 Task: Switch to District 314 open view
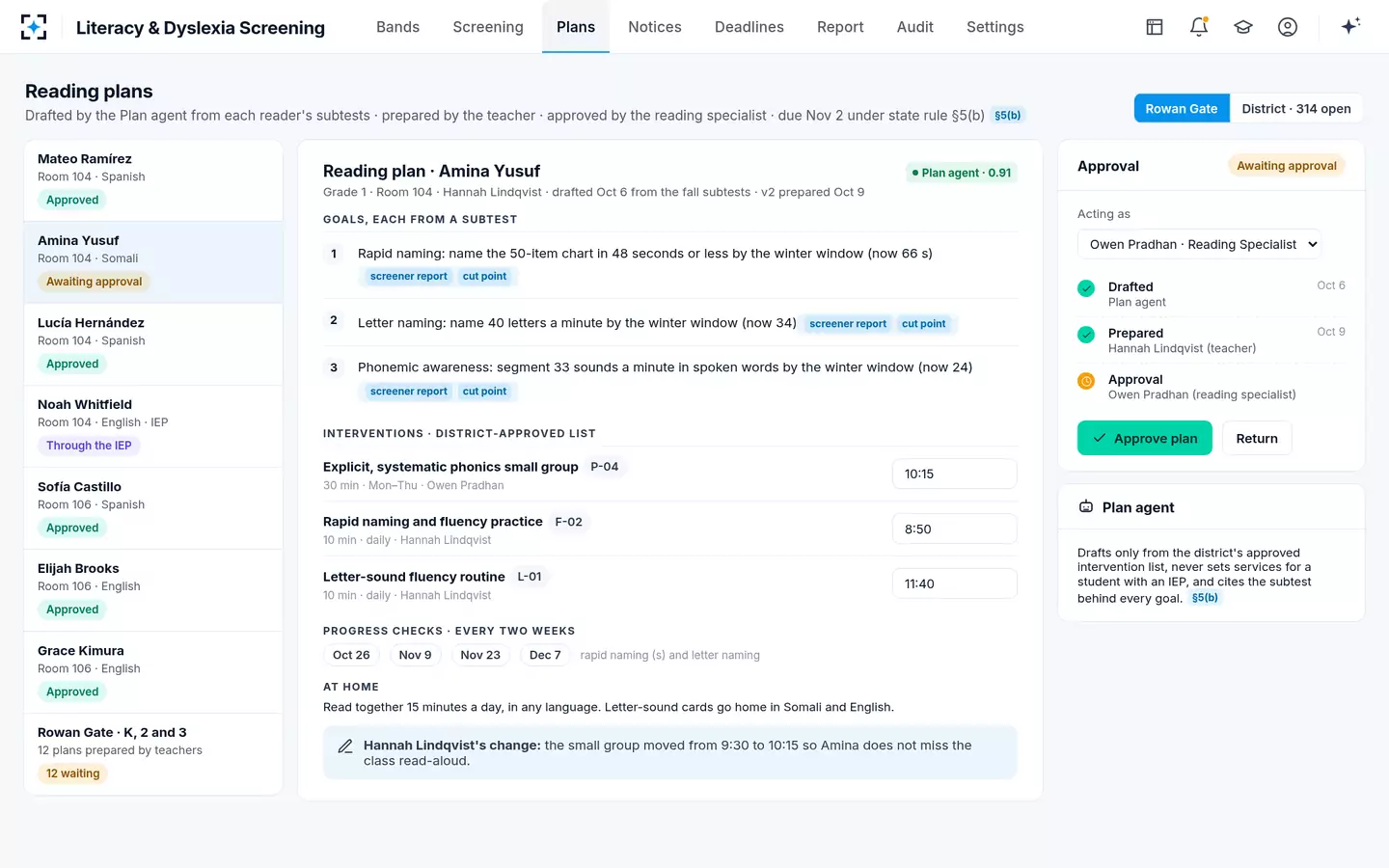[x=1296, y=109]
